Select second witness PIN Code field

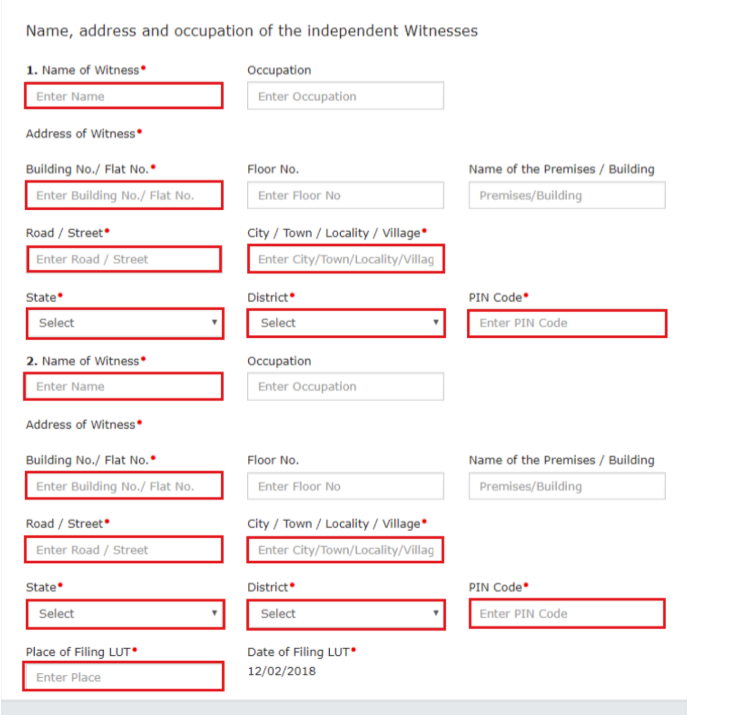click(566, 614)
